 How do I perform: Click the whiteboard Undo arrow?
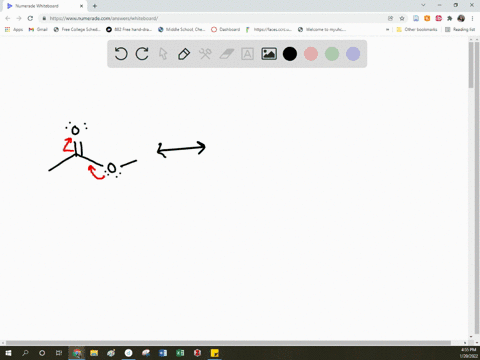click(121, 54)
